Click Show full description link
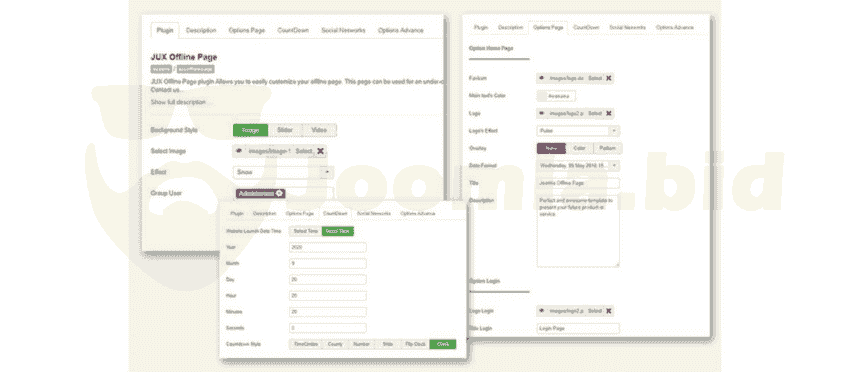This screenshot has width=850, height=372. [178, 102]
